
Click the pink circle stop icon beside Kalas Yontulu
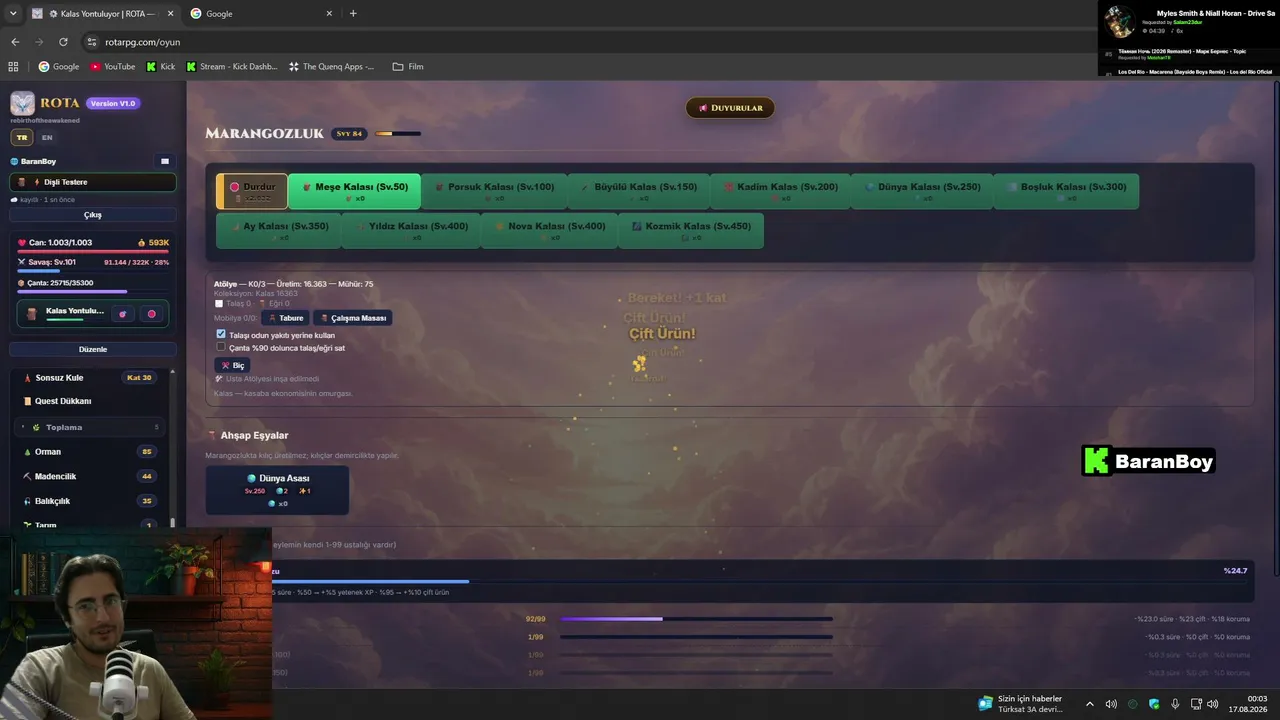(x=152, y=314)
